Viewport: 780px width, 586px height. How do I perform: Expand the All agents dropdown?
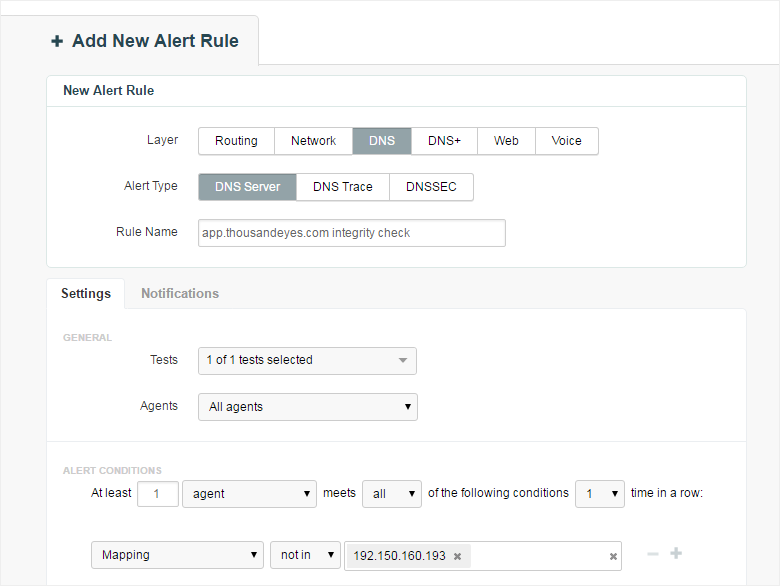point(307,407)
